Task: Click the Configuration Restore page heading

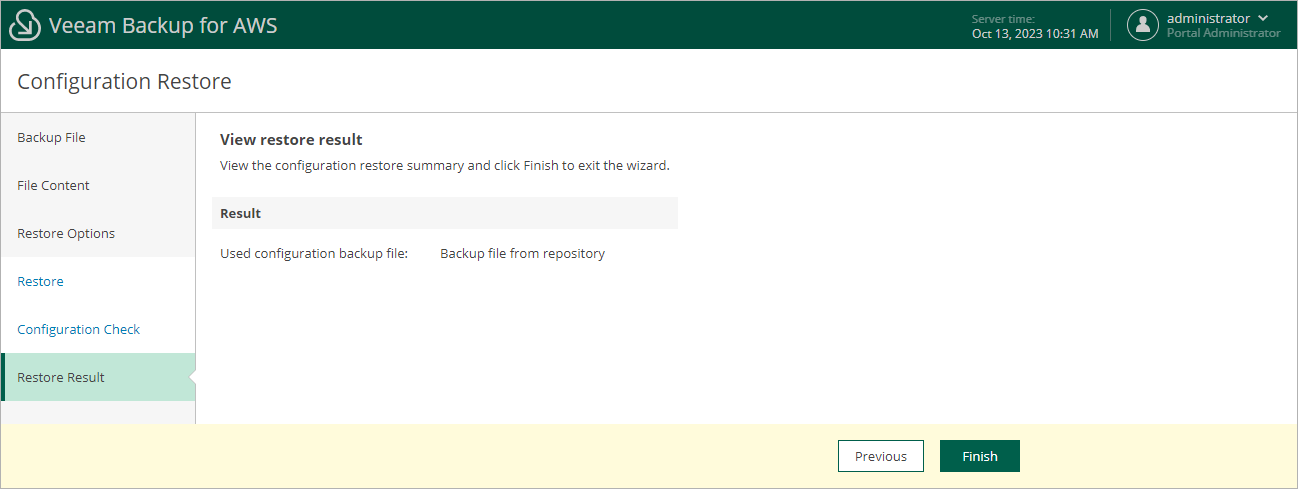Action: click(x=124, y=82)
